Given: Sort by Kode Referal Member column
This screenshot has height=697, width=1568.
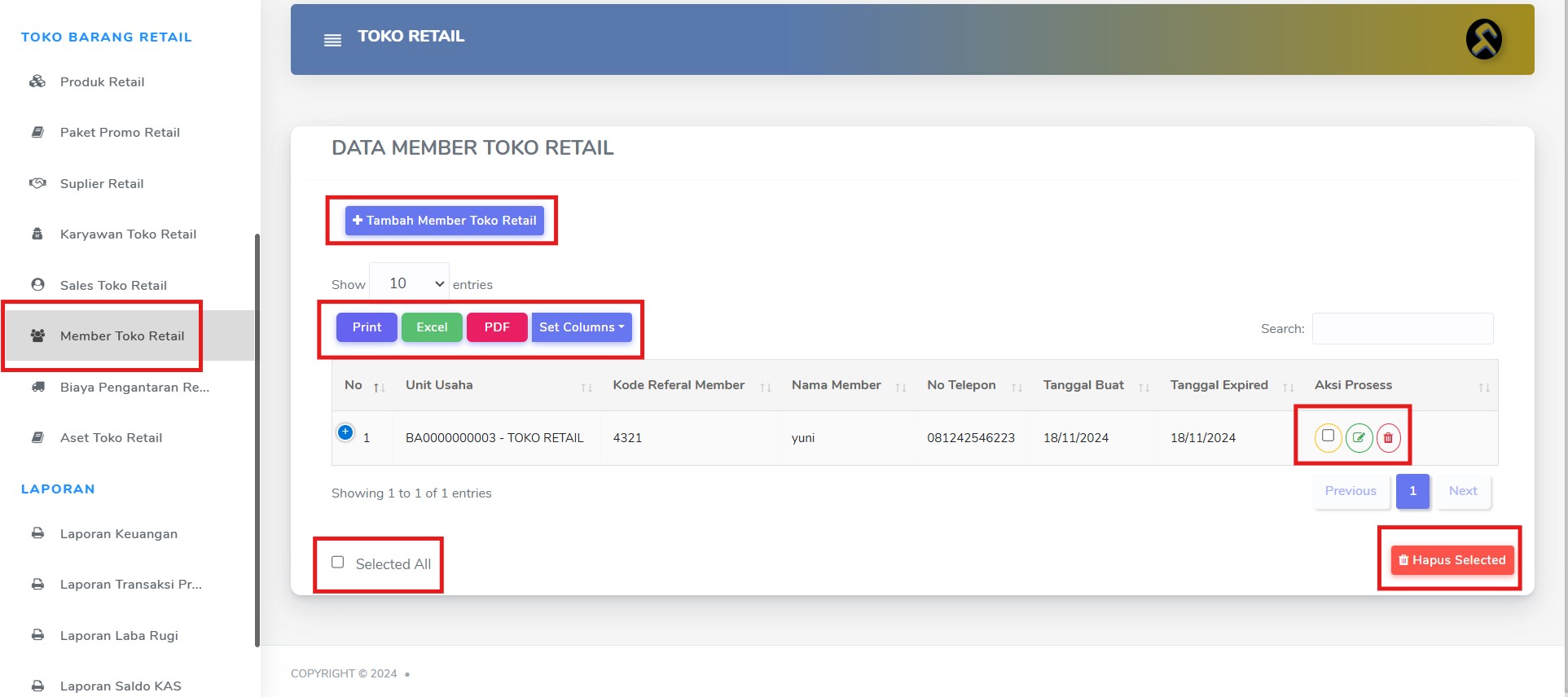Looking at the screenshot, I should coord(766,388).
